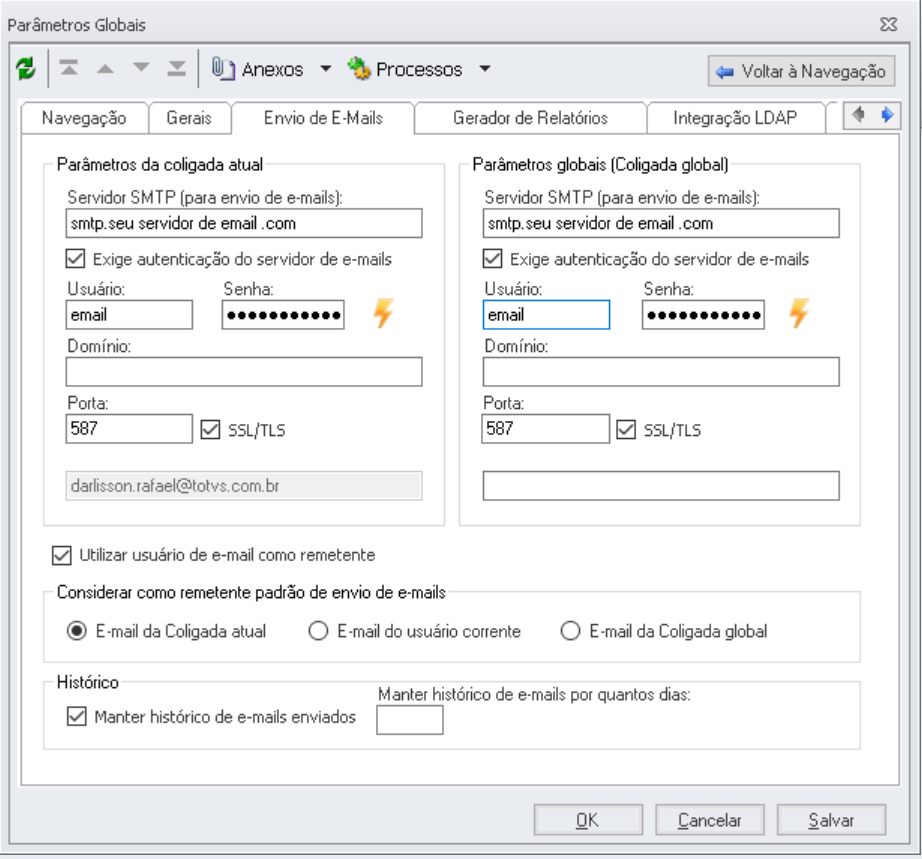Click the history days input field
Image resolution: width=922 pixels, height=859 pixels.
(410, 720)
